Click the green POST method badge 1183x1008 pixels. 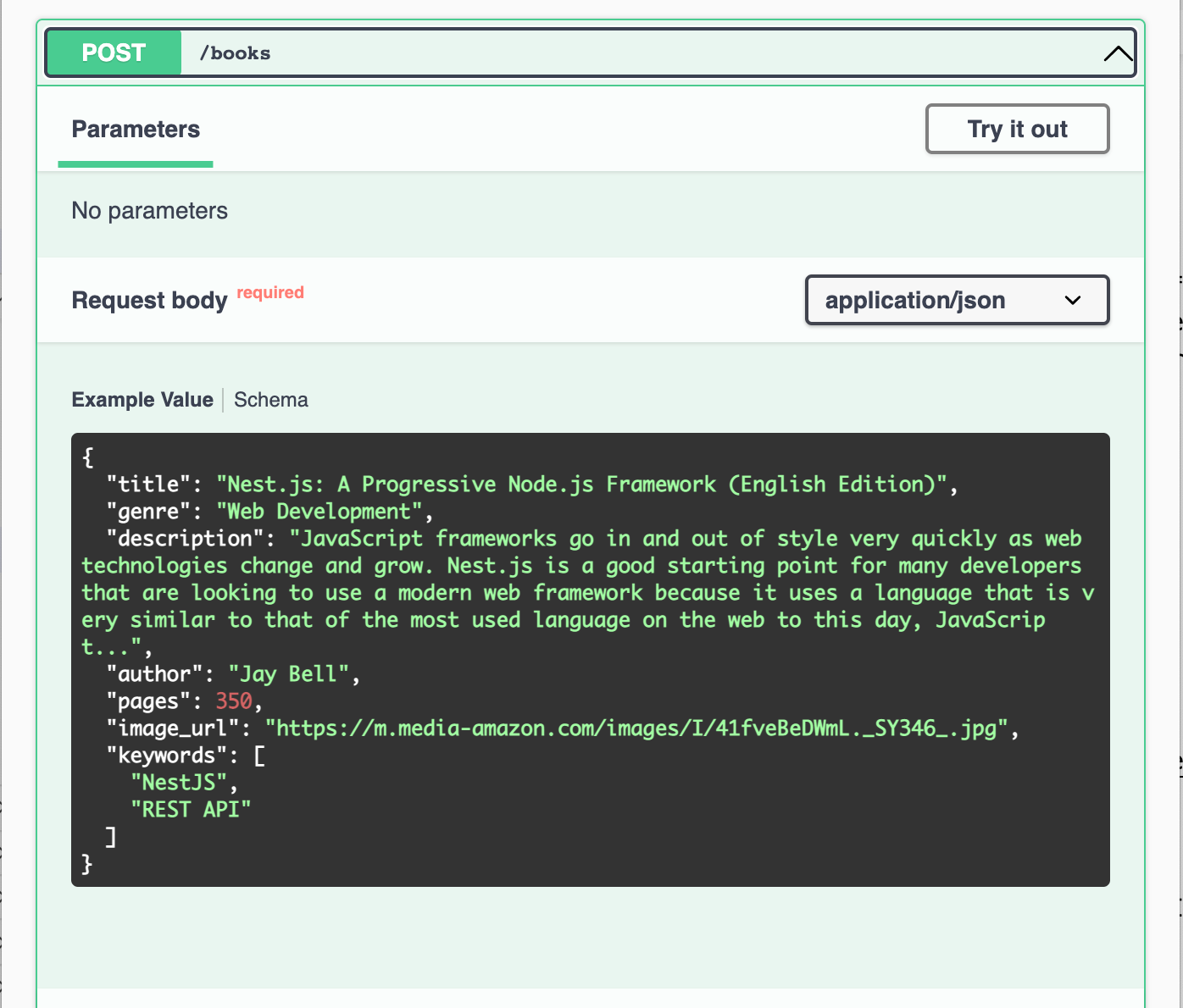114,53
